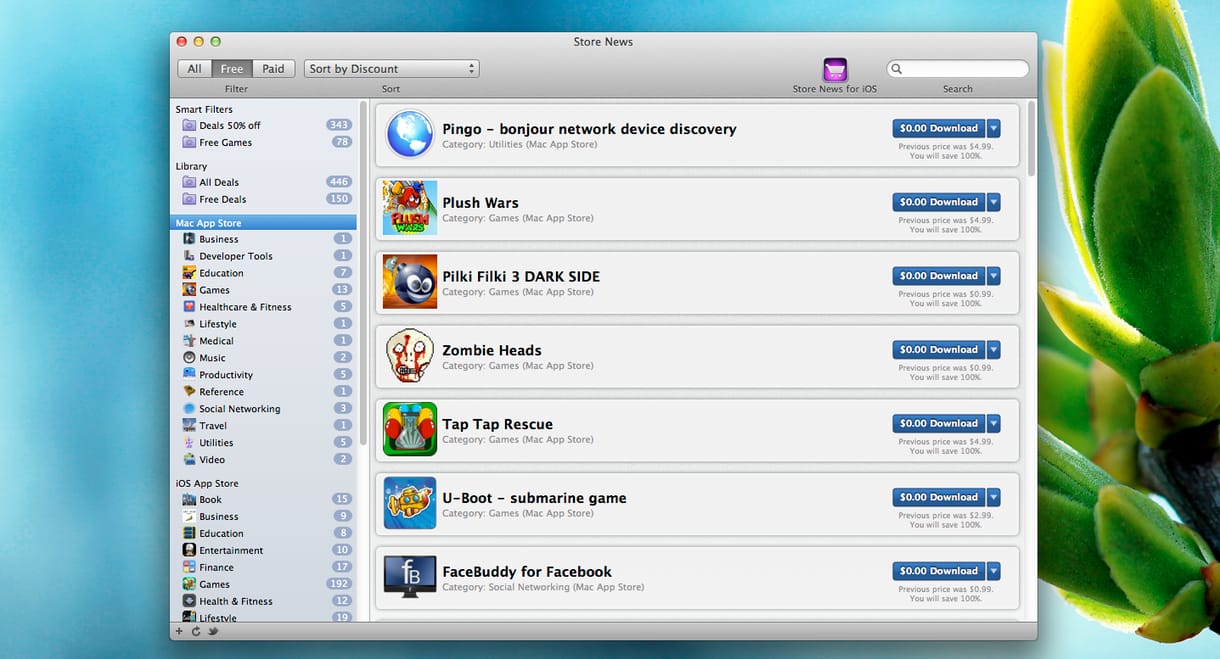Click the Search input field

(x=958, y=69)
